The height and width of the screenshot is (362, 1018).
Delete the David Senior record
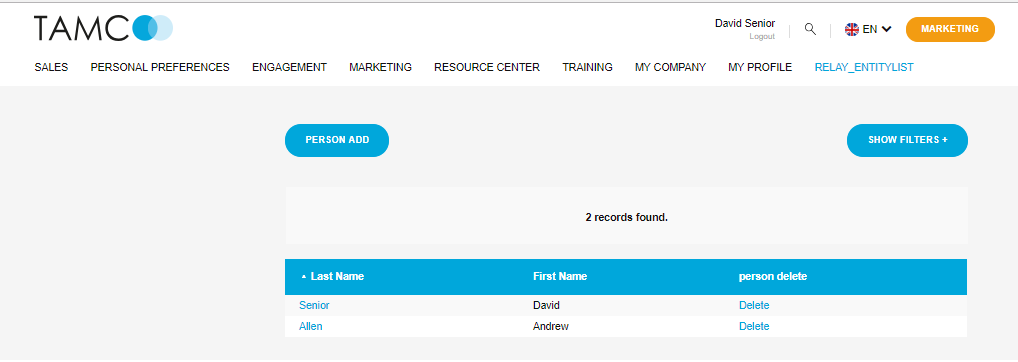[754, 306]
